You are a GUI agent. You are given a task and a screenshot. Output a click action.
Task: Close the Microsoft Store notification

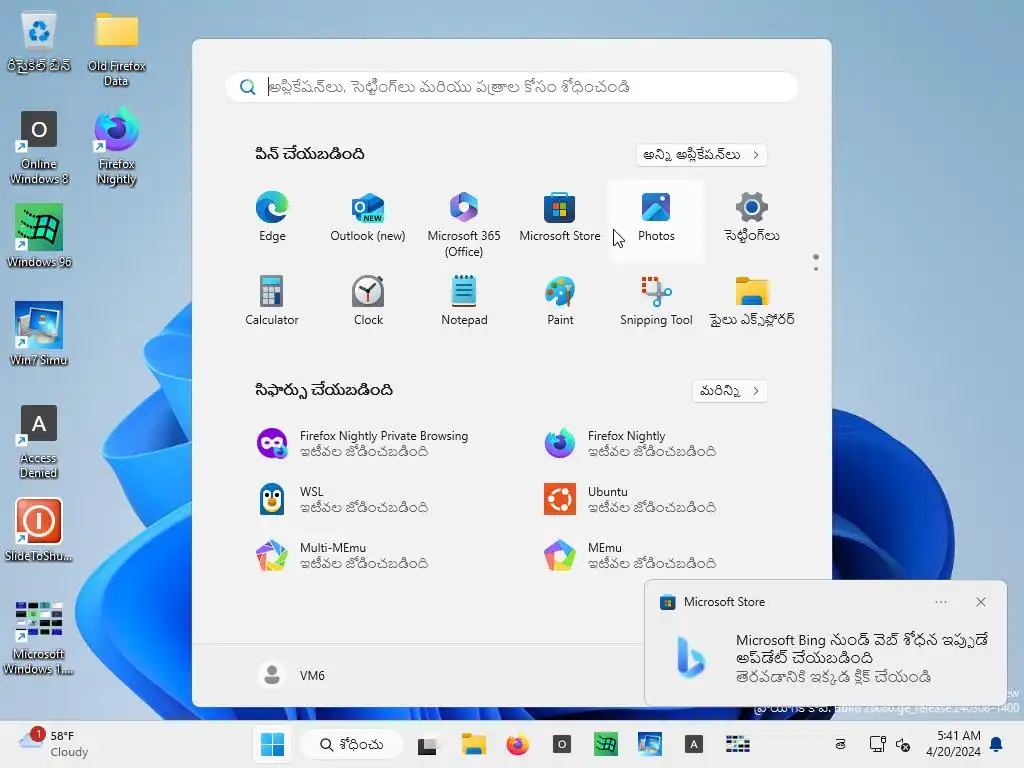pos(980,601)
